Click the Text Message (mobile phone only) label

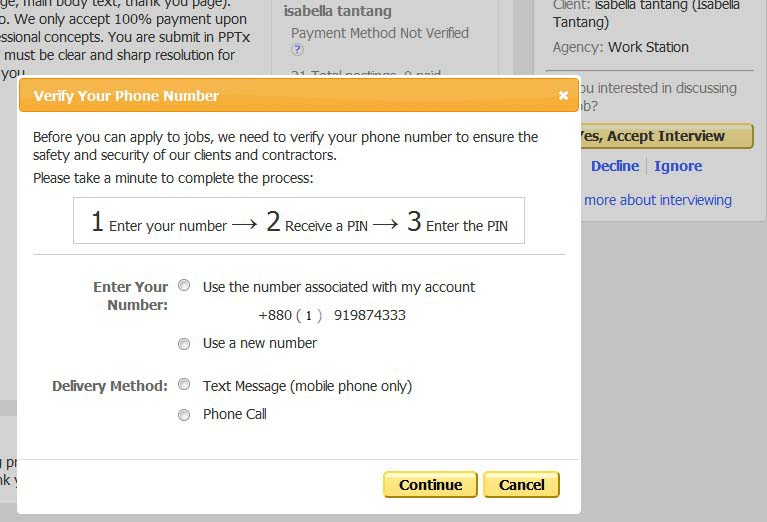pyautogui.click(x=307, y=386)
